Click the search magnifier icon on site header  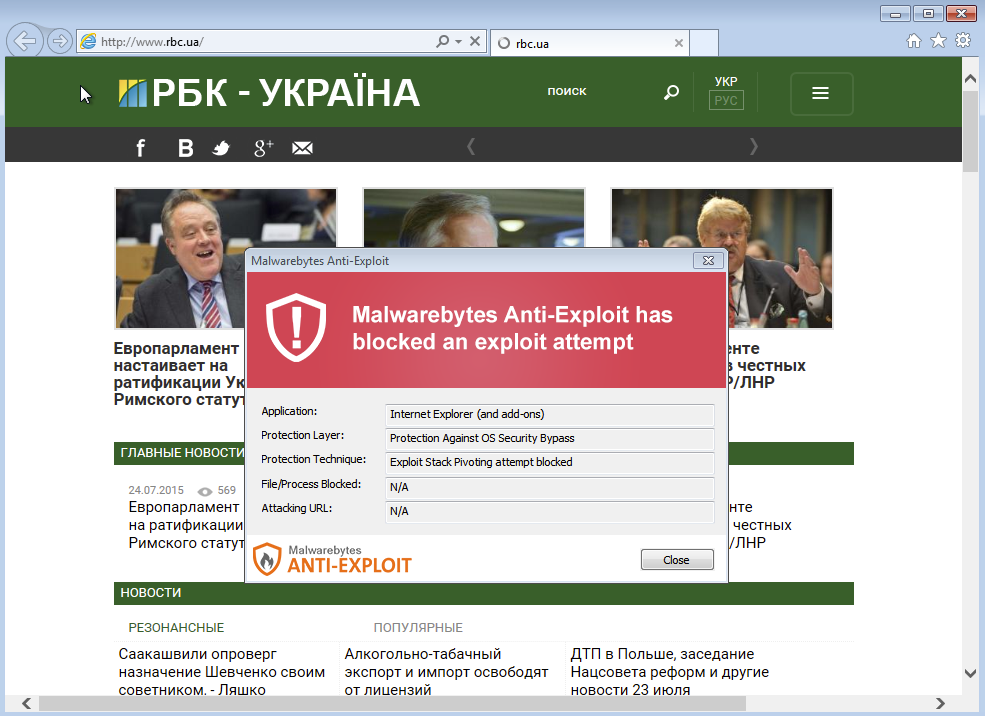[671, 92]
